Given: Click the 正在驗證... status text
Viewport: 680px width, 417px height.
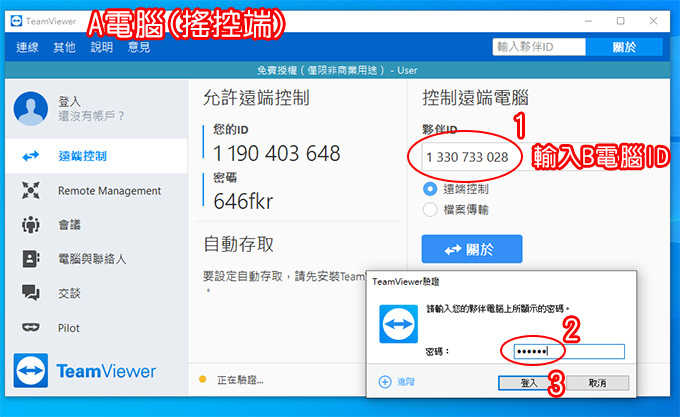Looking at the screenshot, I should pos(240,380).
